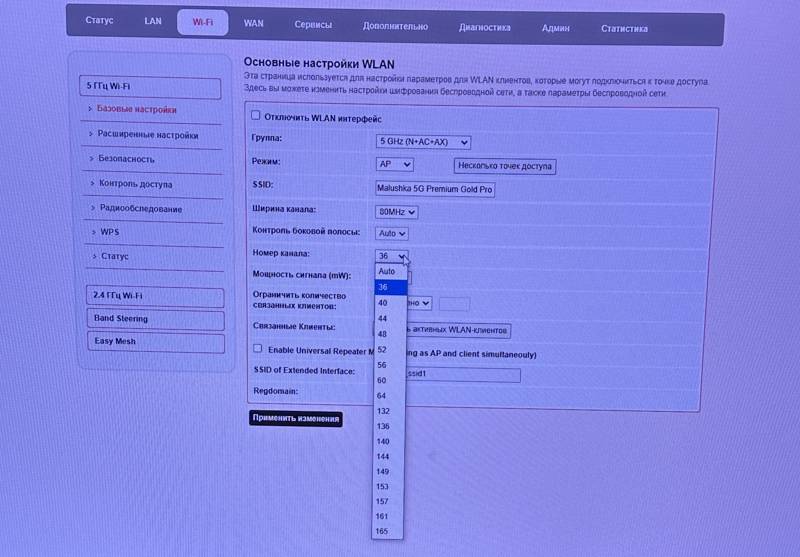Image resolution: width=800 pixels, height=557 pixels.
Task: Open the Easy Mesh section
Action: pos(115,342)
